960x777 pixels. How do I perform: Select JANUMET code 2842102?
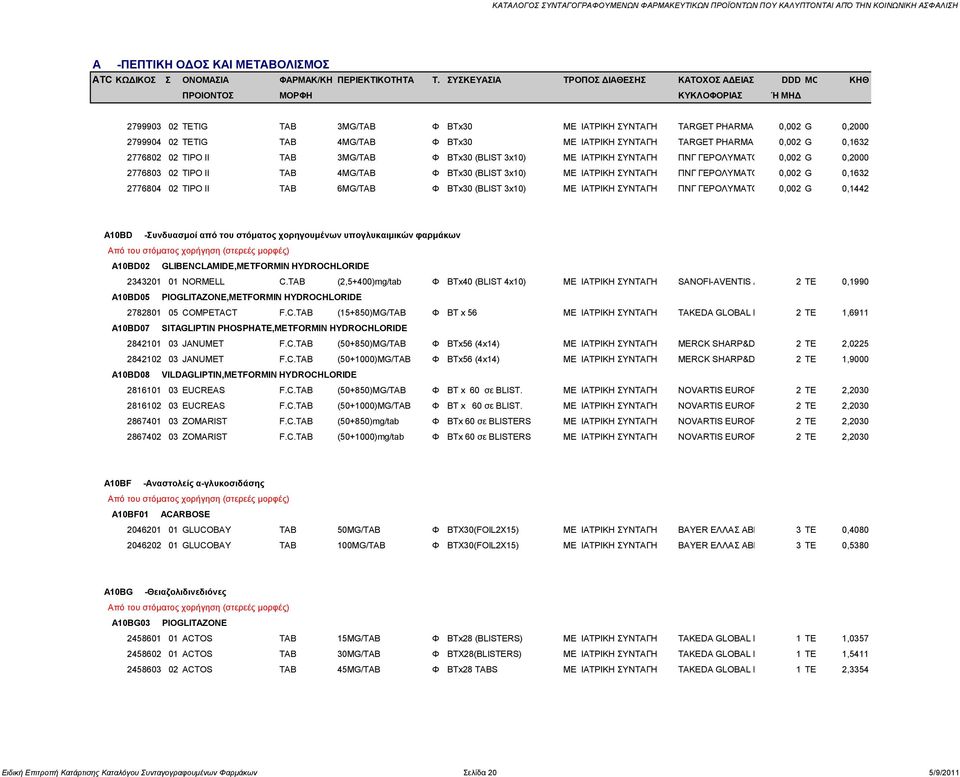pos(144,359)
